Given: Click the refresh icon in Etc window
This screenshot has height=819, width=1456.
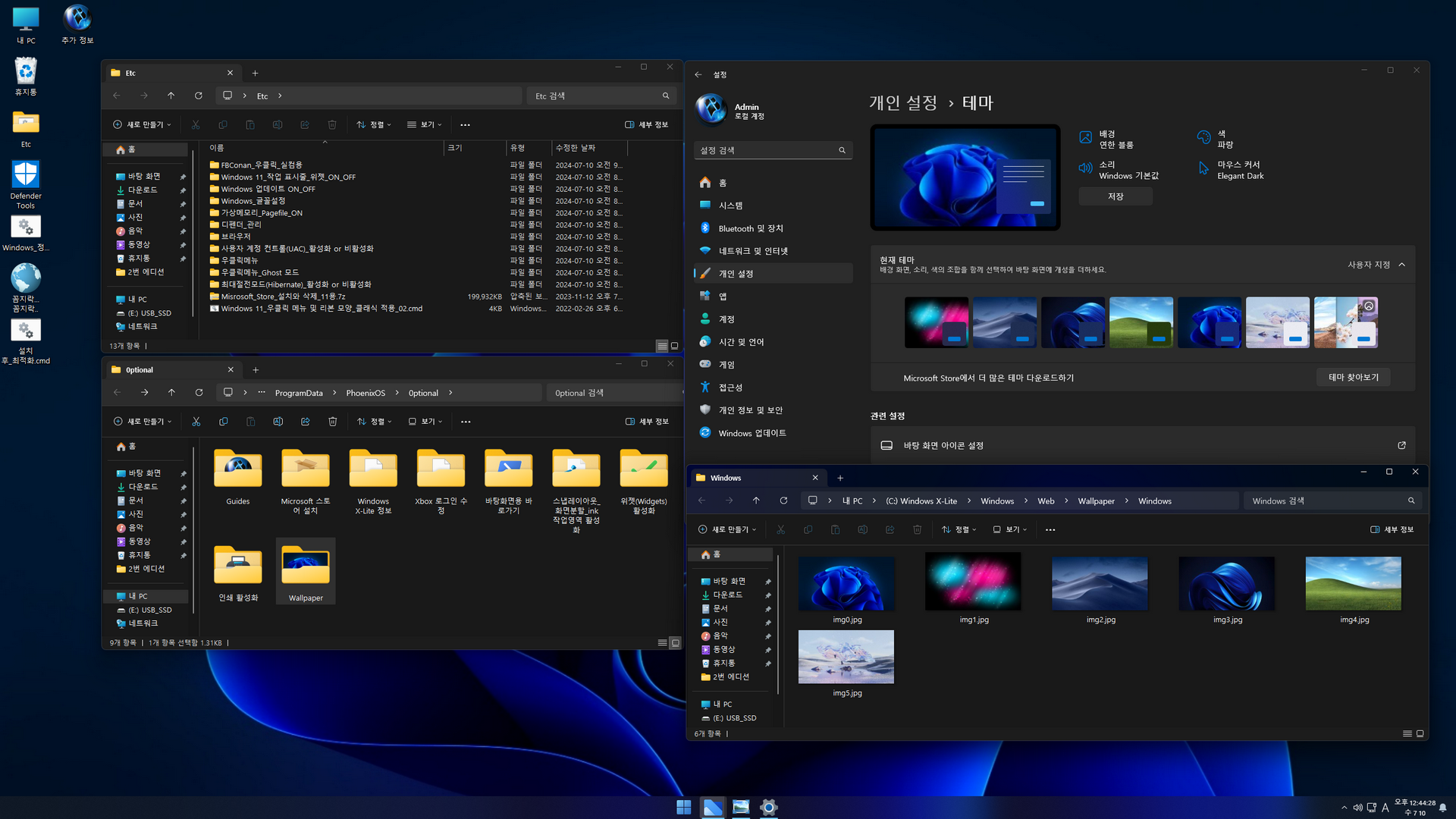Looking at the screenshot, I should click(x=199, y=96).
